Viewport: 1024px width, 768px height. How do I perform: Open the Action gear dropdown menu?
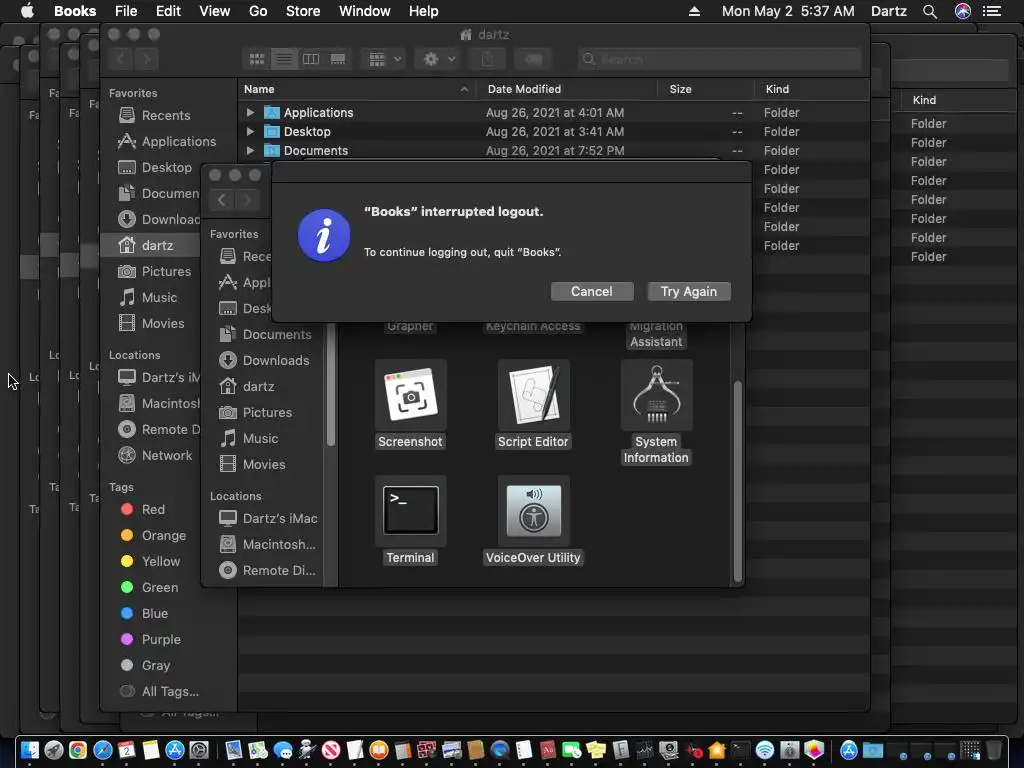(438, 59)
